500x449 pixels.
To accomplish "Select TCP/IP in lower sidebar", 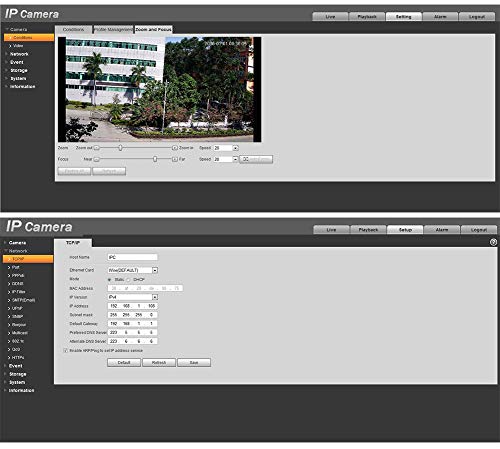I will pyautogui.click(x=28, y=259).
